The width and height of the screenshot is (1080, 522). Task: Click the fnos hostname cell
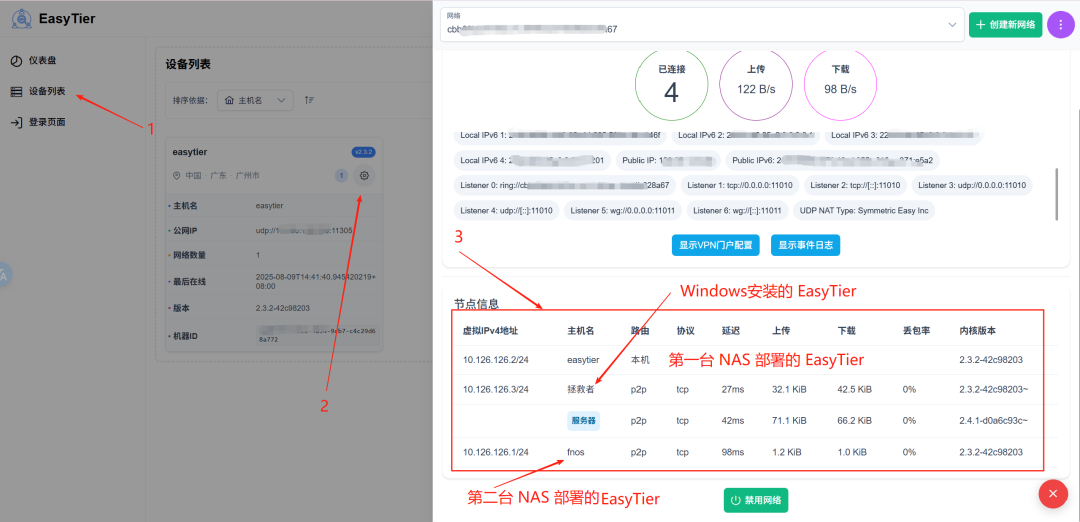point(576,452)
